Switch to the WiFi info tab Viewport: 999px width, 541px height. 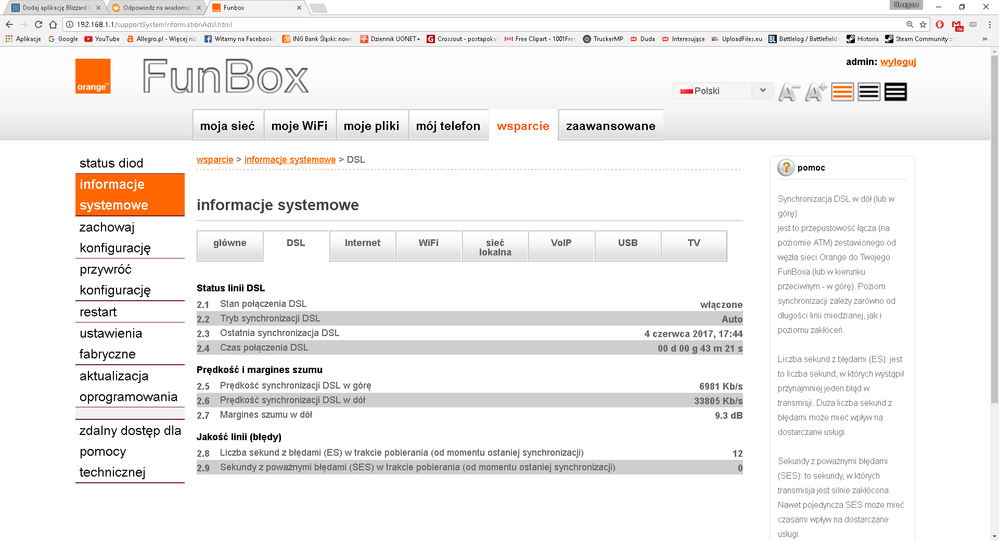pyautogui.click(x=429, y=246)
